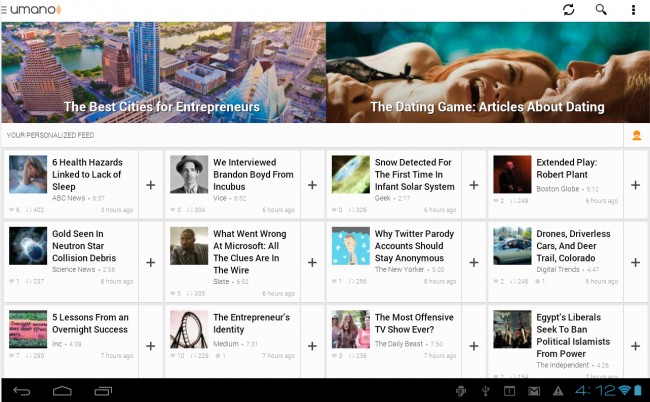The height and width of the screenshot is (402, 650).
Task: Tap the USB connection status icon
Action: (485, 391)
